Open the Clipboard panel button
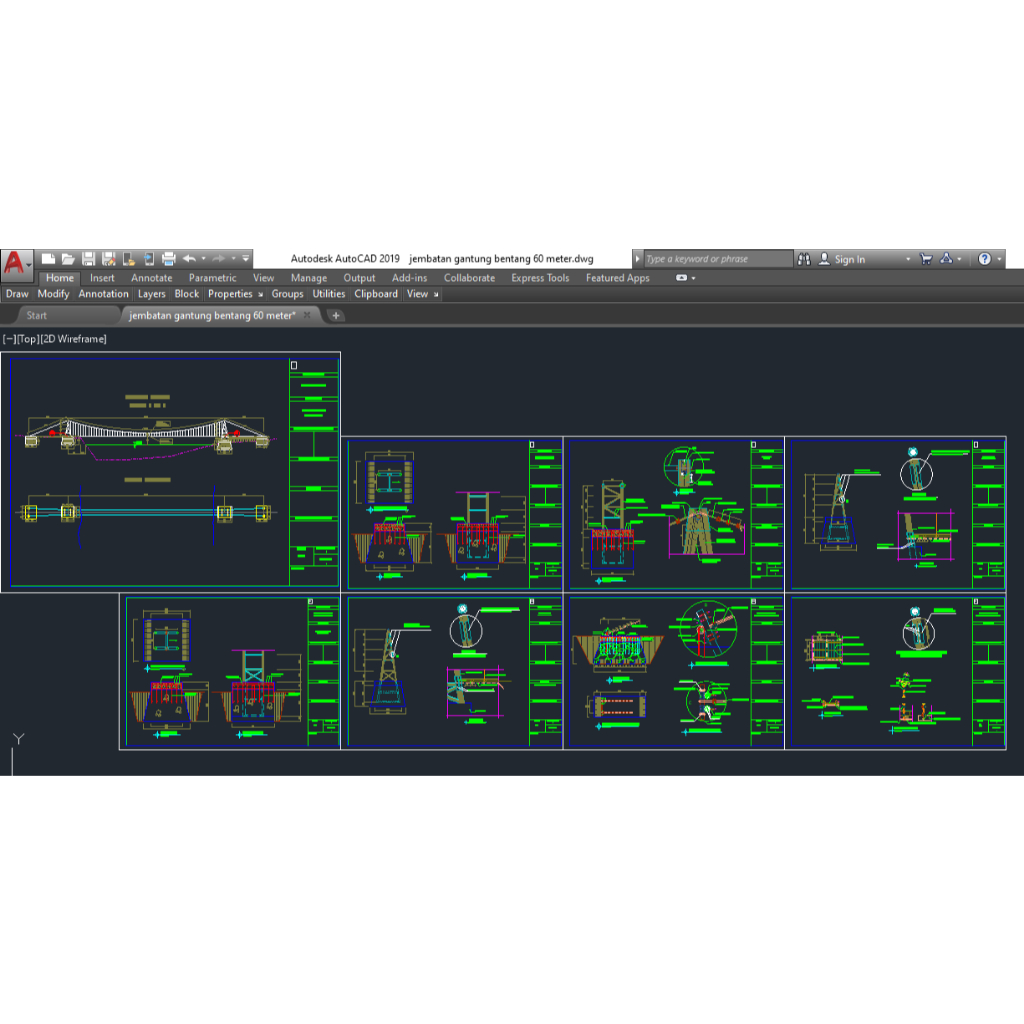The image size is (1024, 1024). click(x=376, y=295)
